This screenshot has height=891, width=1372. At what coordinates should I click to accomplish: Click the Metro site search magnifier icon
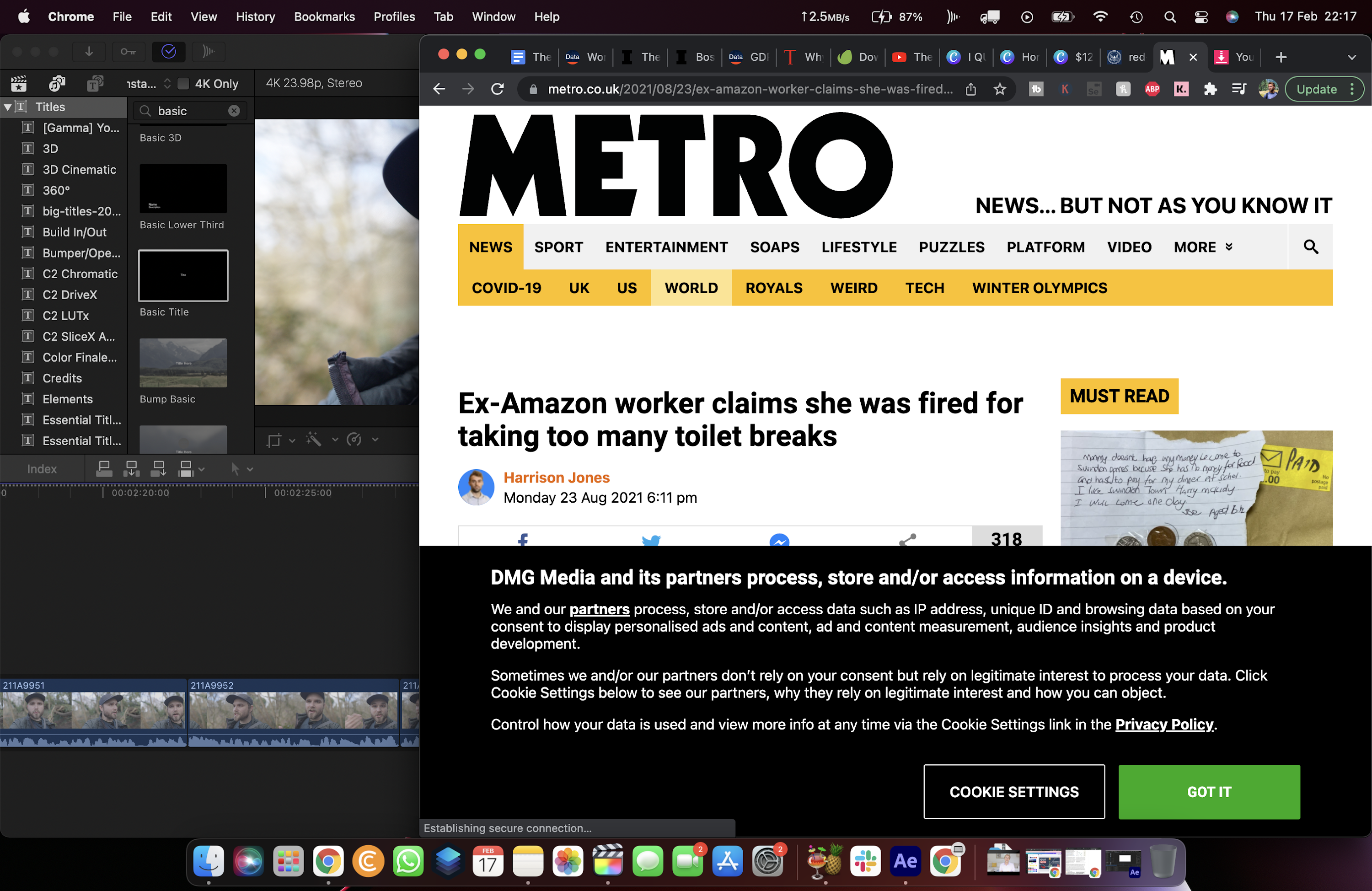(1310, 247)
